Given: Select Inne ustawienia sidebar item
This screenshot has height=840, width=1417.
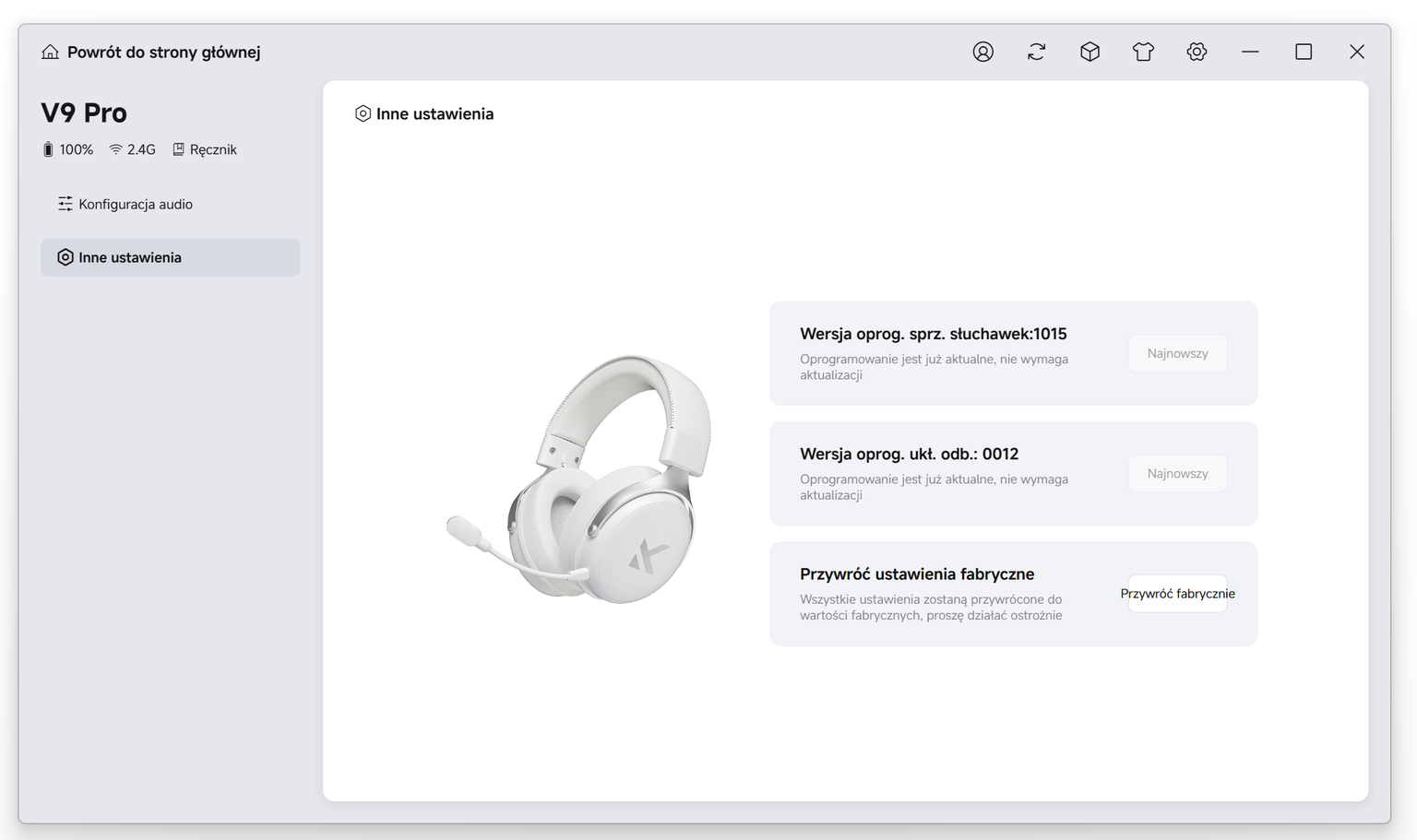Looking at the screenshot, I should 170,257.
